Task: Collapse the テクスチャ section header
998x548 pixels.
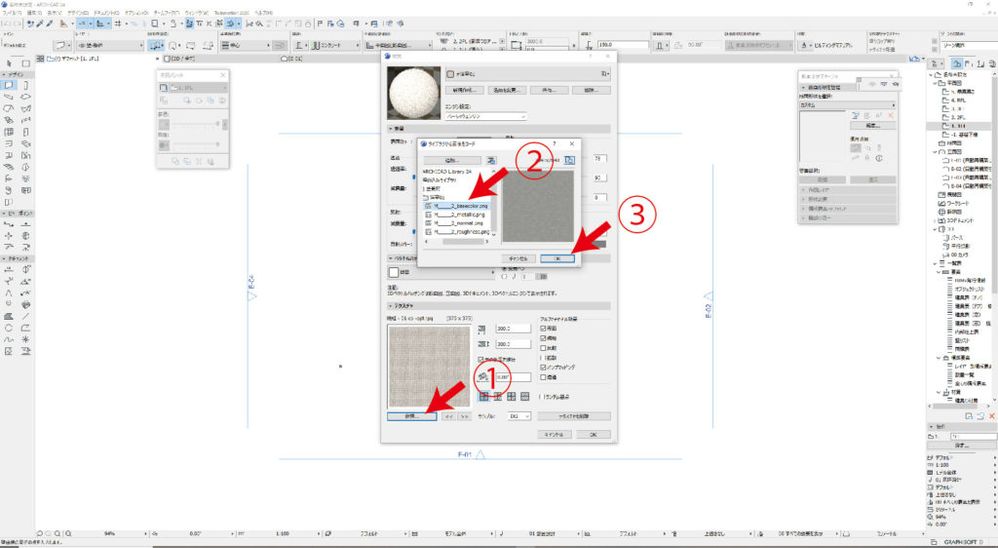Action: 499,306
